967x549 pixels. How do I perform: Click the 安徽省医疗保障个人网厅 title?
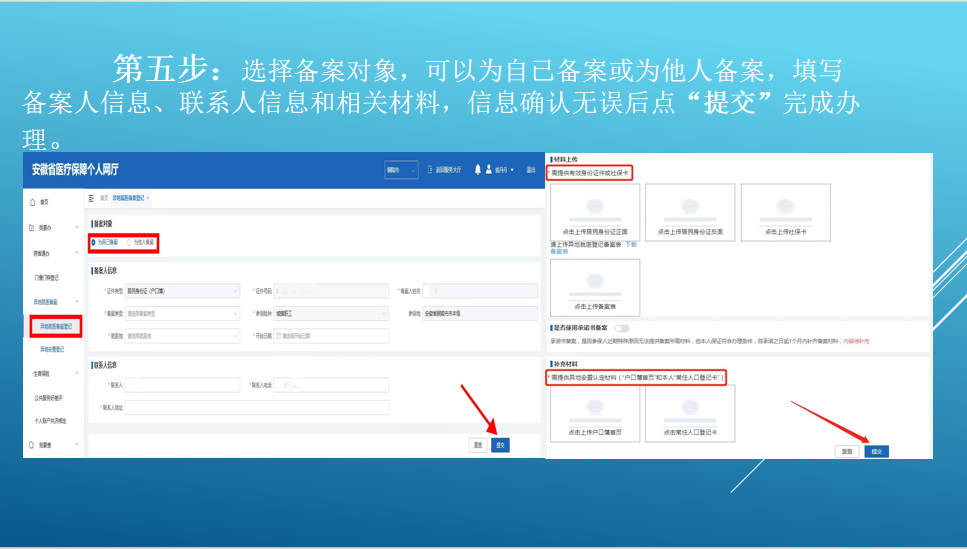coord(75,170)
